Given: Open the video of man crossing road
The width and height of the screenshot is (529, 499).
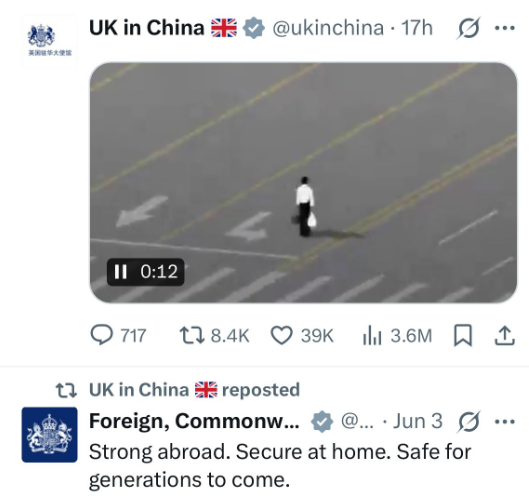Looking at the screenshot, I should coord(303,183).
